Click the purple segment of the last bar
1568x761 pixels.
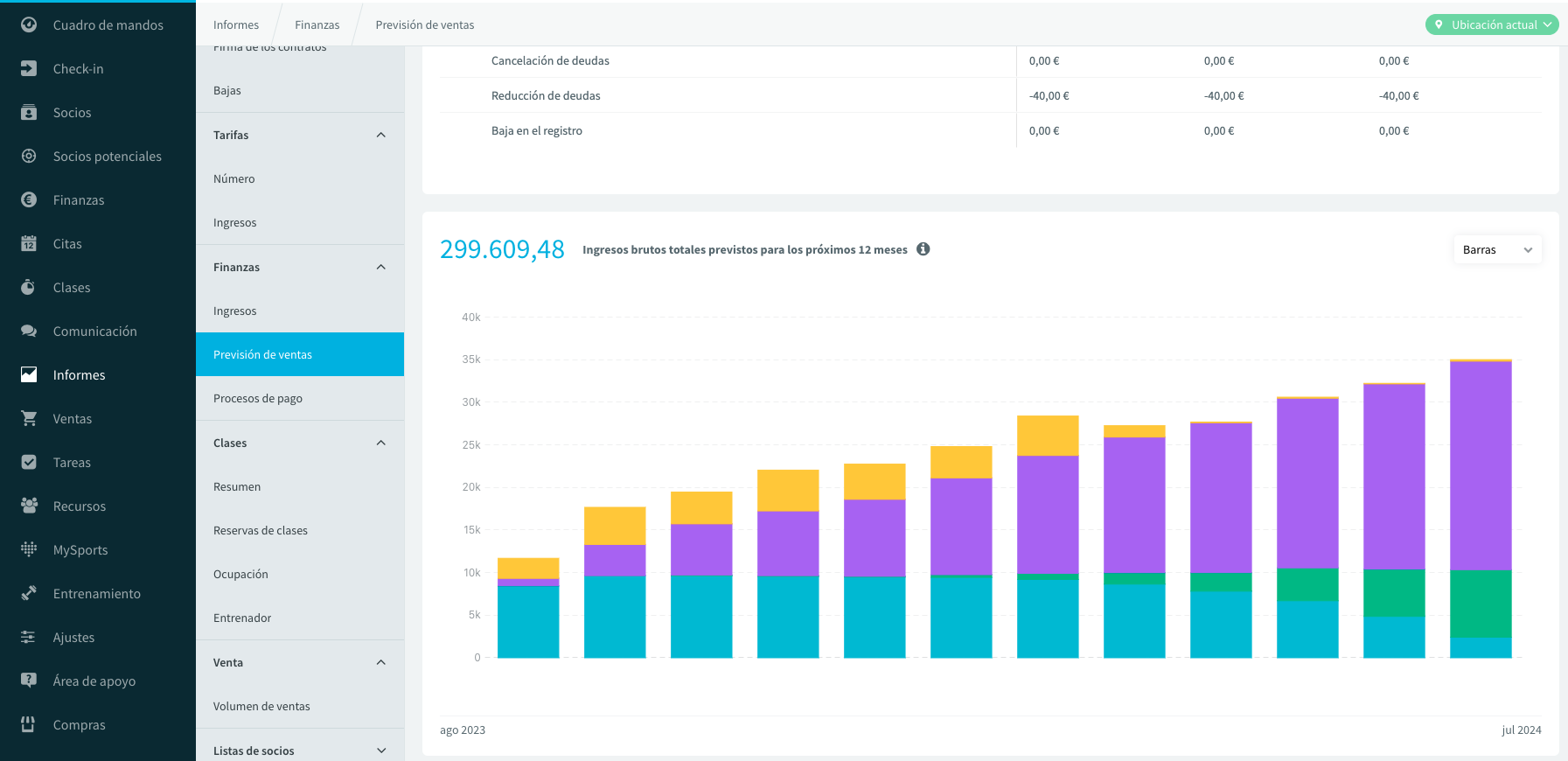pyautogui.click(x=1481, y=465)
